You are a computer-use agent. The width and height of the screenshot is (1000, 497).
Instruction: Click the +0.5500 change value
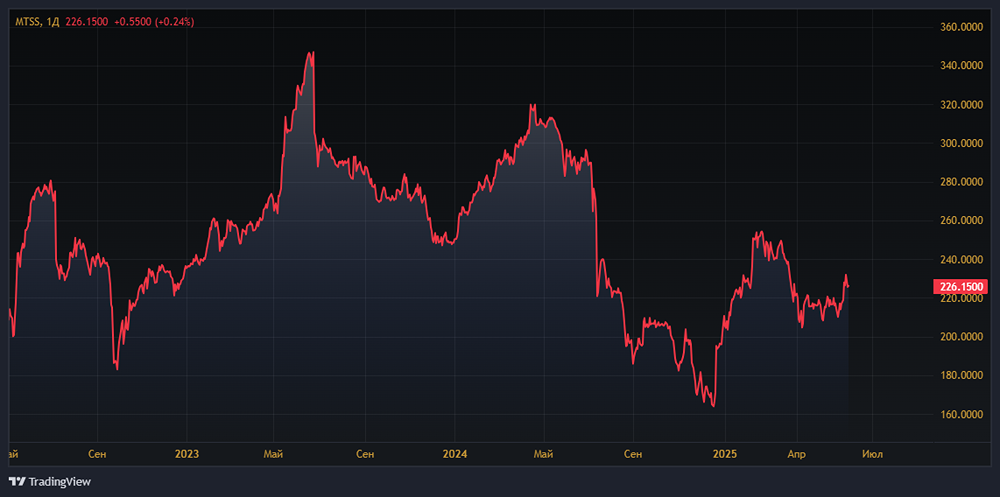(133, 22)
